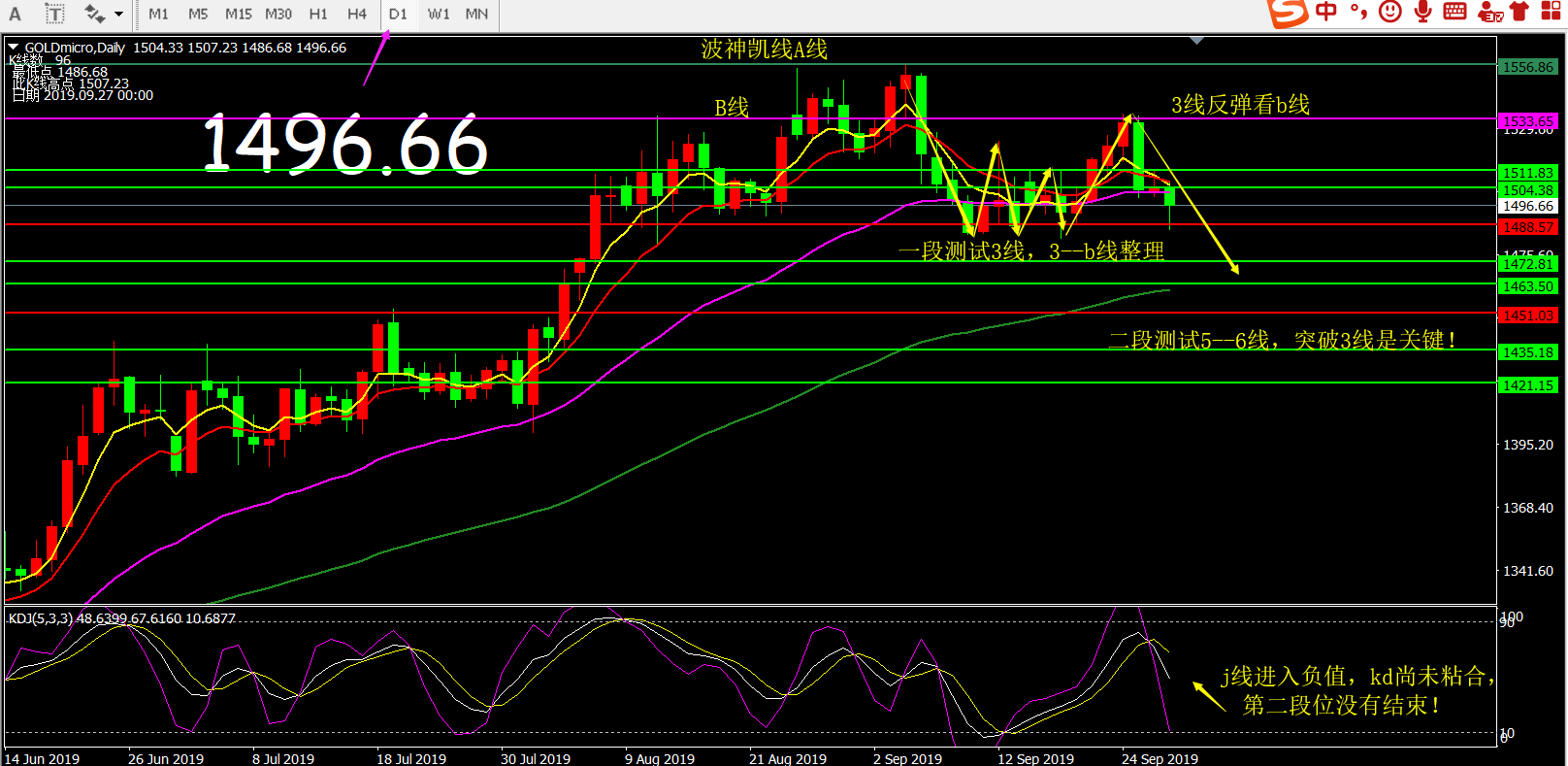Open the arrow objects dropdown arrow
This screenshot has width=1568, height=766.
click(x=119, y=14)
